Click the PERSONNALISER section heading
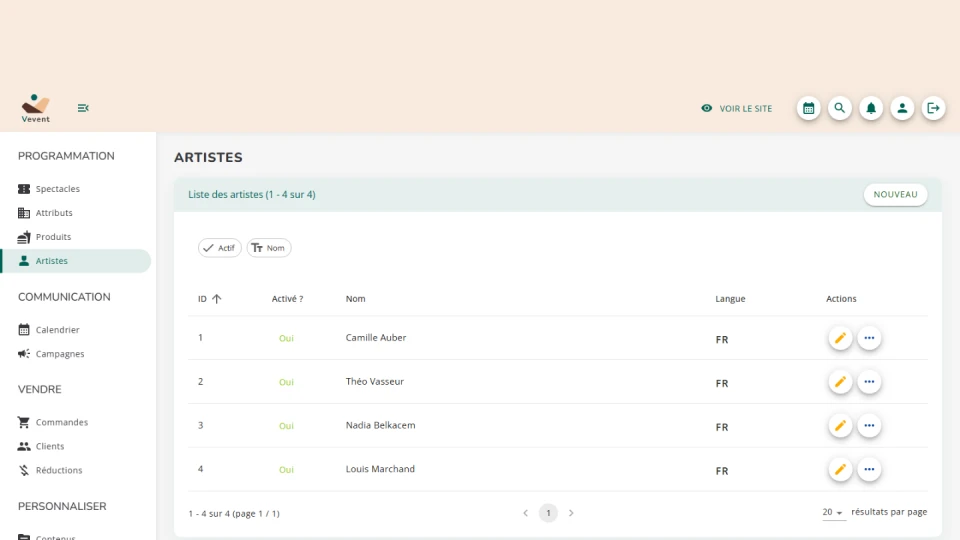 click(62, 506)
